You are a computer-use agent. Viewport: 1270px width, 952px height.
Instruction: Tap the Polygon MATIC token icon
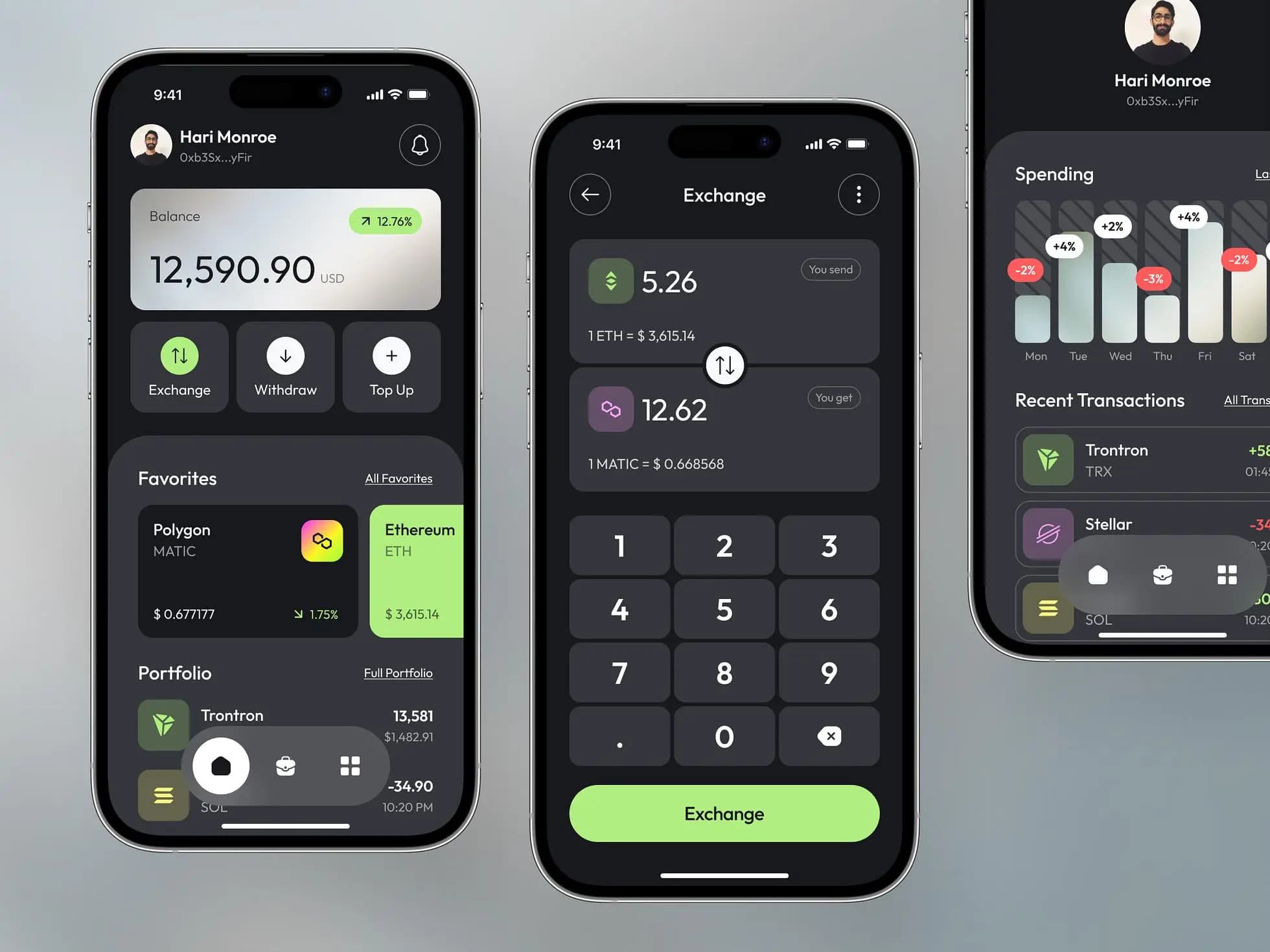pyautogui.click(x=322, y=540)
